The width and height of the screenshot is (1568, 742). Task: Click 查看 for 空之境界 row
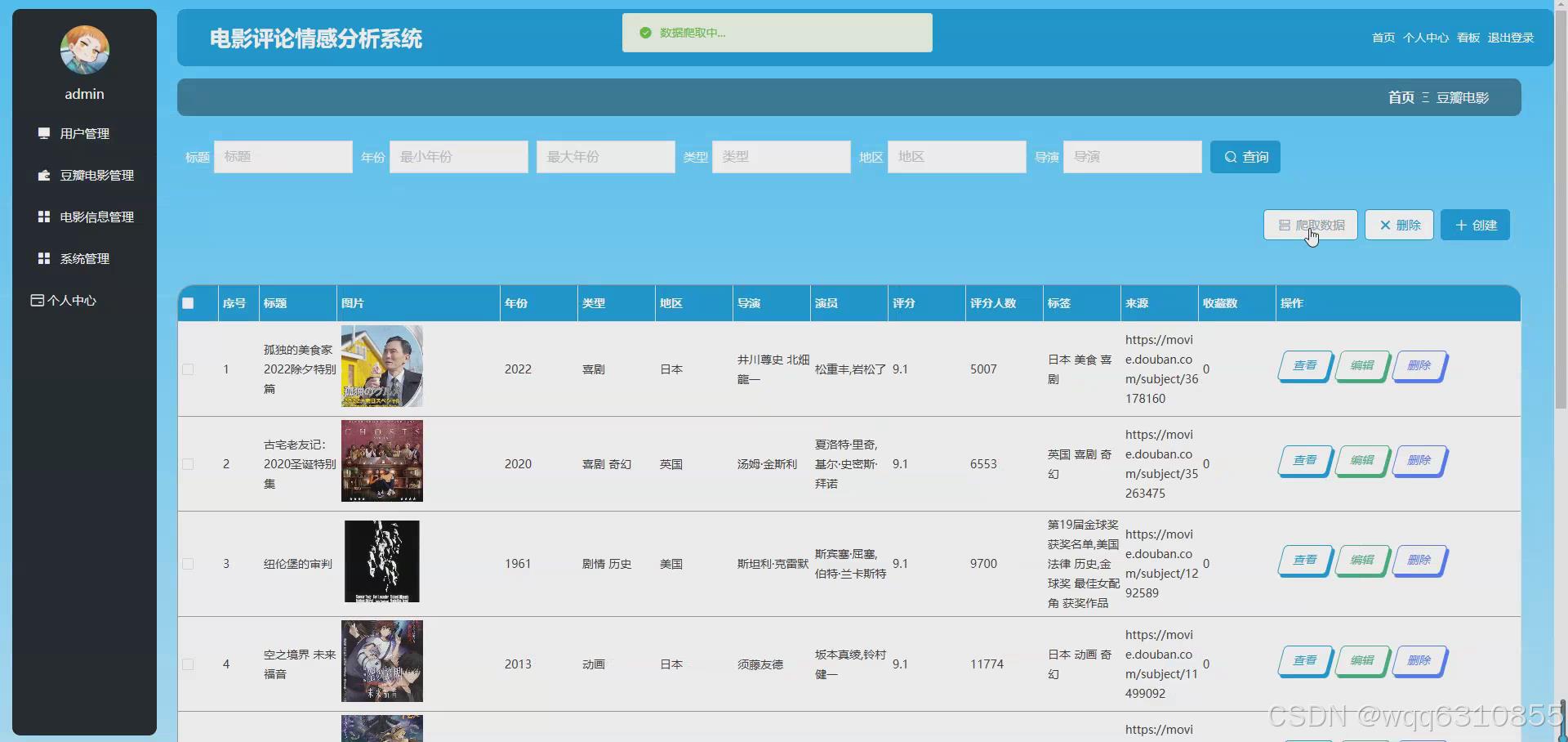tap(1305, 661)
